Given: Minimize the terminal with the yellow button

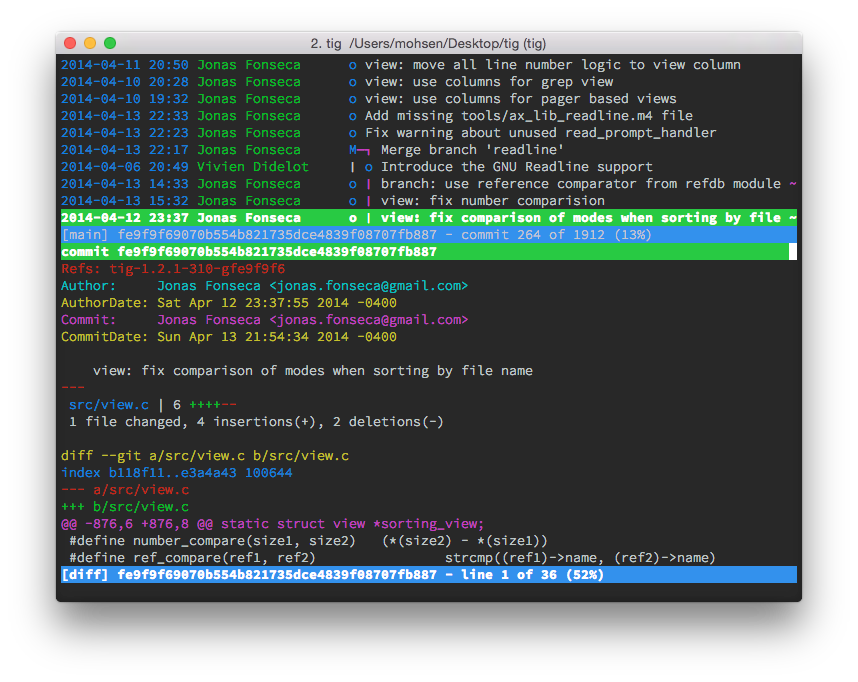Looking at the screenshot, I should point(90,43).
